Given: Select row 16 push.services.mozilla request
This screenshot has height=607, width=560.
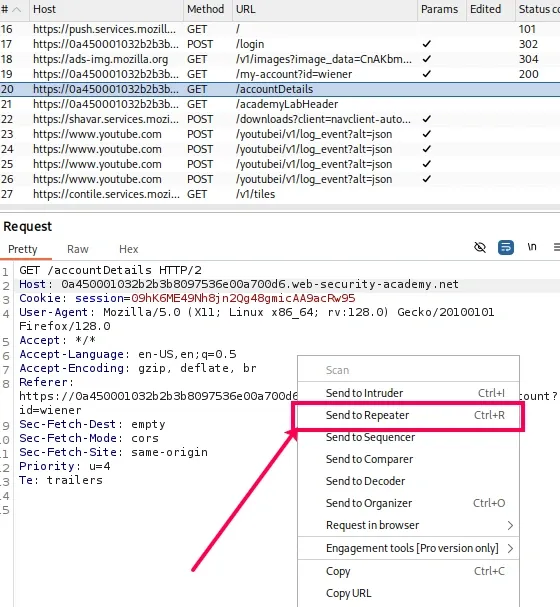Looking at the screenshot, I should [x=280, y=29].
